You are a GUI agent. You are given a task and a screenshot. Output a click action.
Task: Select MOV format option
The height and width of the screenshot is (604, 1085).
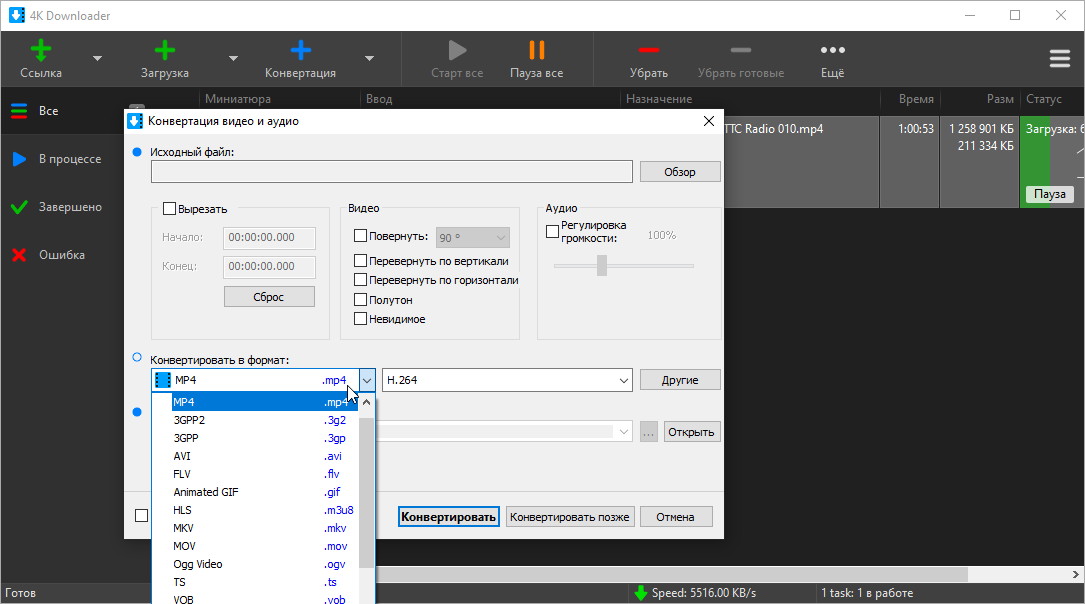click(x=264, y=546)
